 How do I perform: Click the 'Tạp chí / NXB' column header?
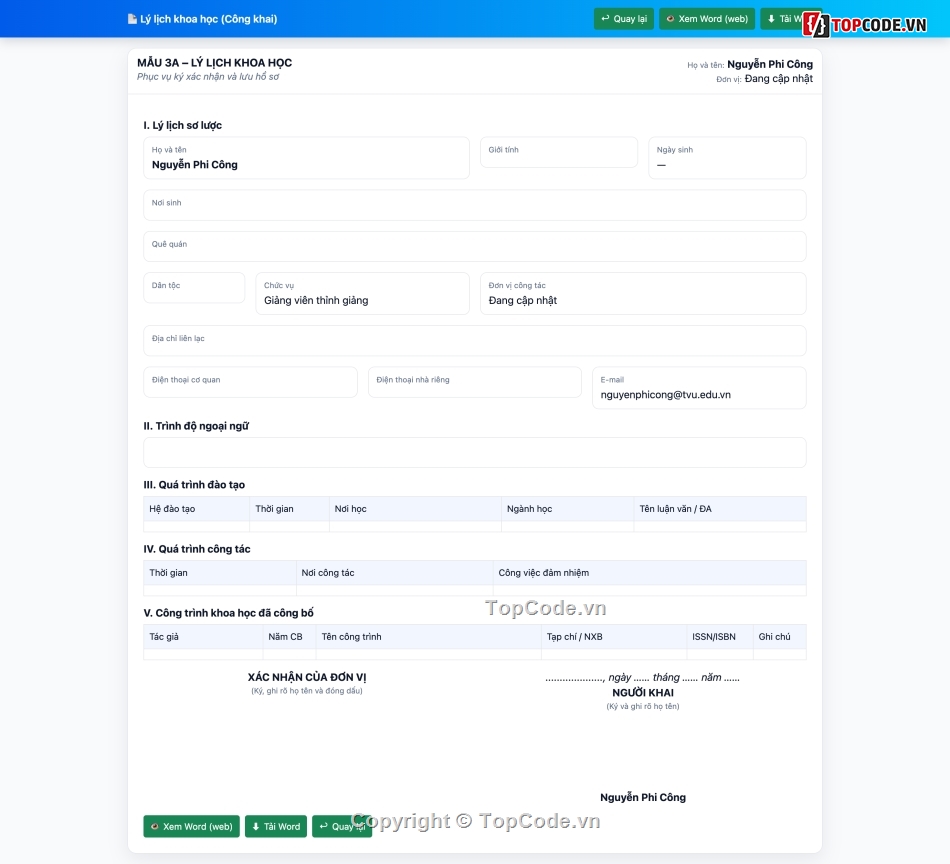pos(614,637)
